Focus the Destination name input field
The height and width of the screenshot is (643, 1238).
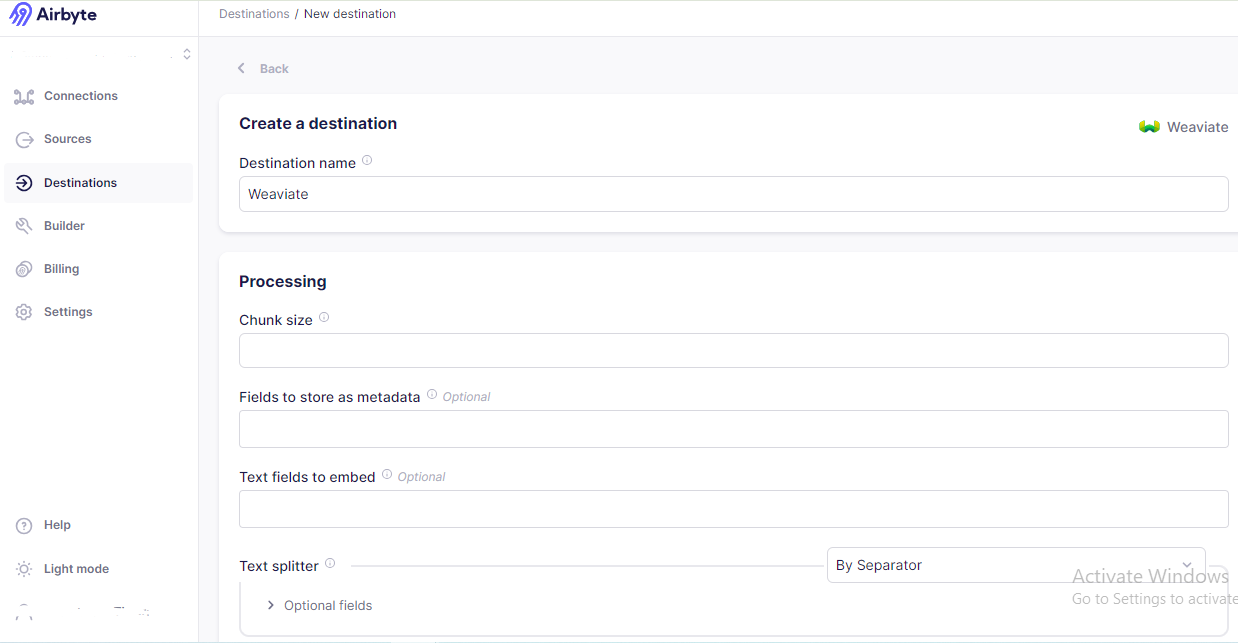pos(733,194)
